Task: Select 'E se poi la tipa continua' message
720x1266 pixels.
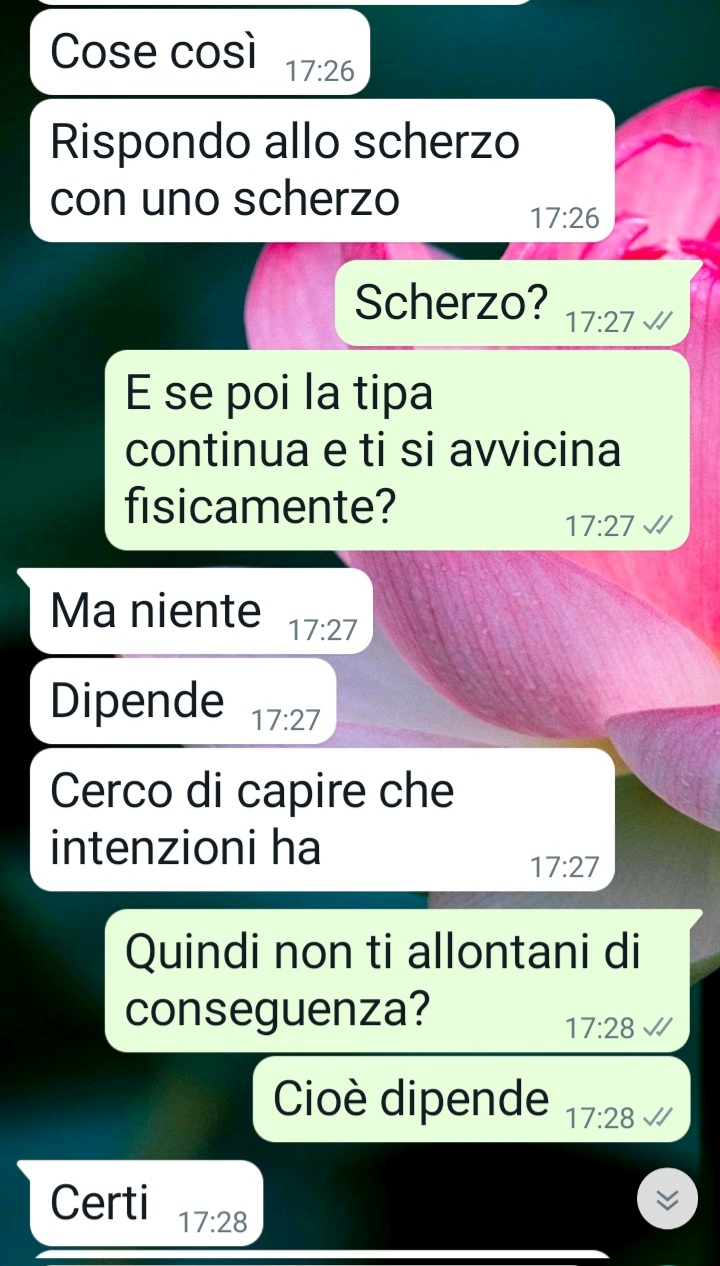Action: (397, 450)
